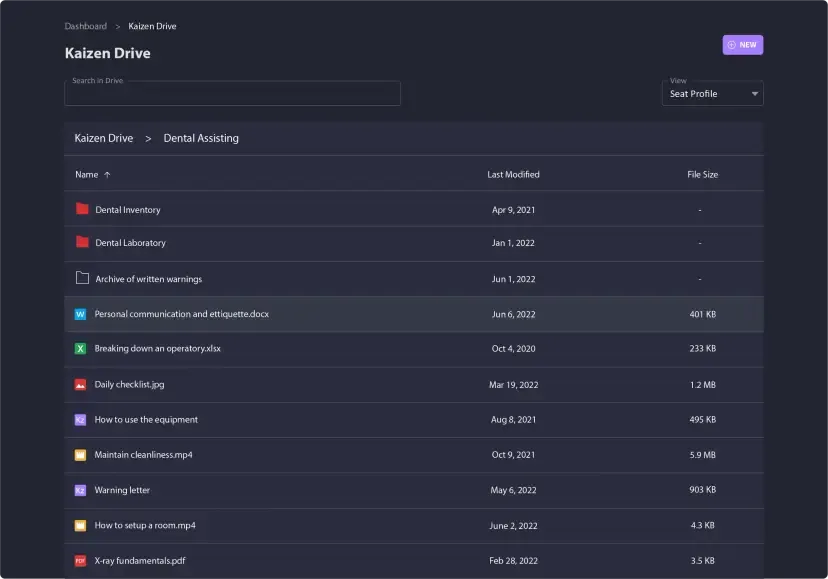This screenshot has height=579, width=828.
Task: Open How to use the equipment file
Action: coord(146,420)
